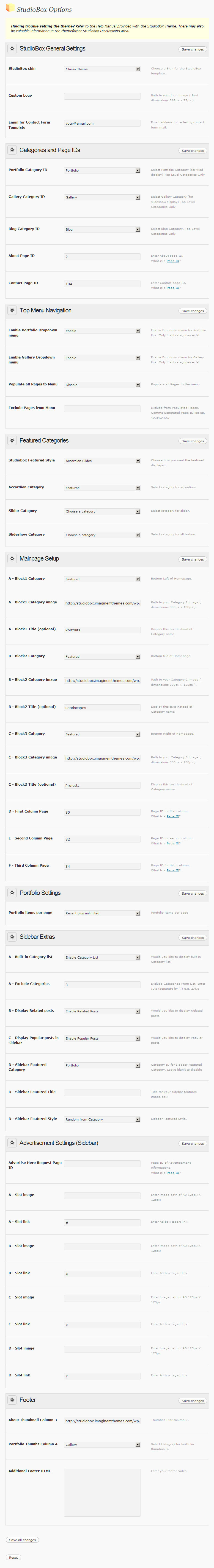Collapse Sidebar Extras using its arrow icon
The height and width of the screenshot is (1568, 214).
(x=12, y=937)
